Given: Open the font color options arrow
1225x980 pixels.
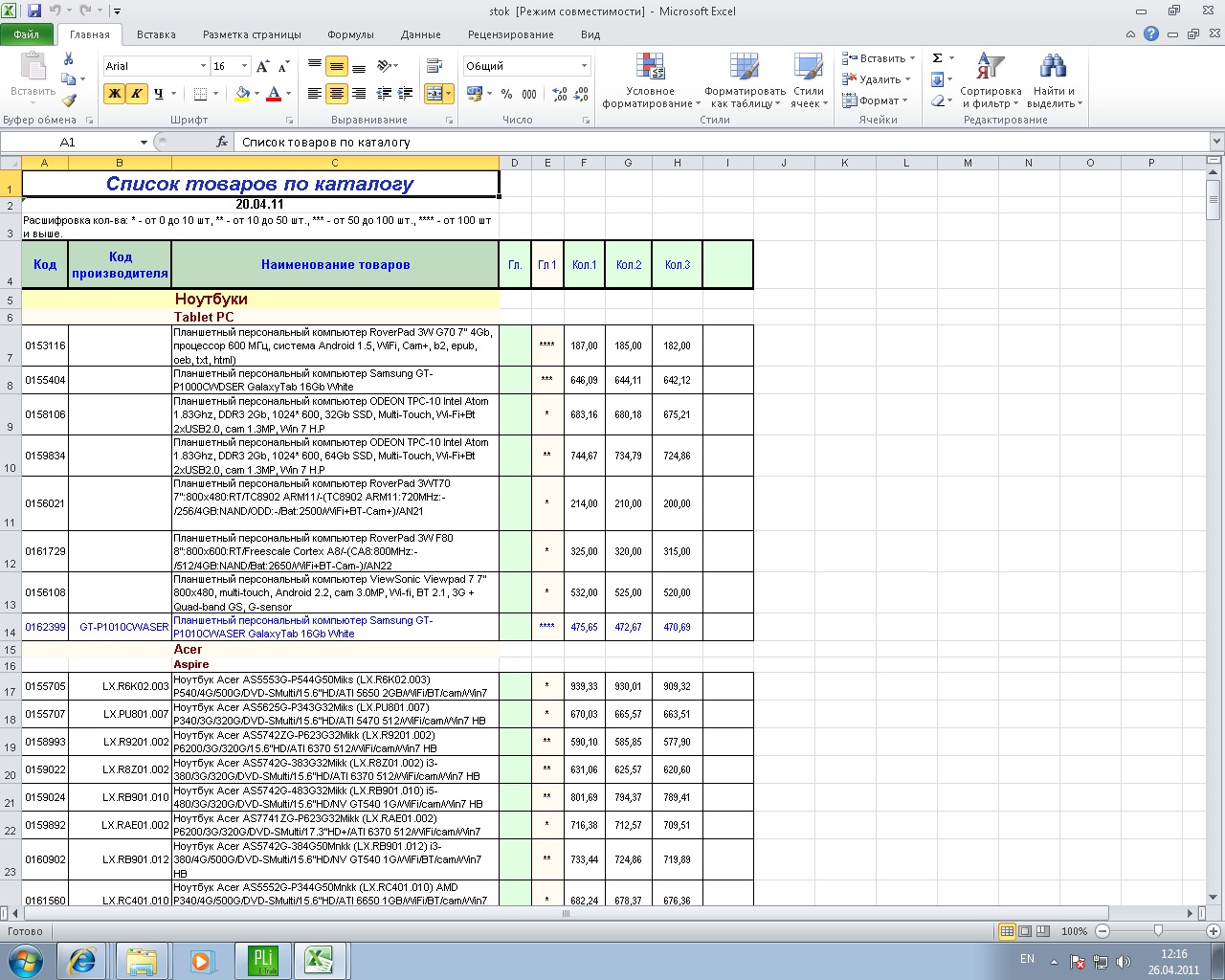Looking at the screenshot, I should coord(289,94).
